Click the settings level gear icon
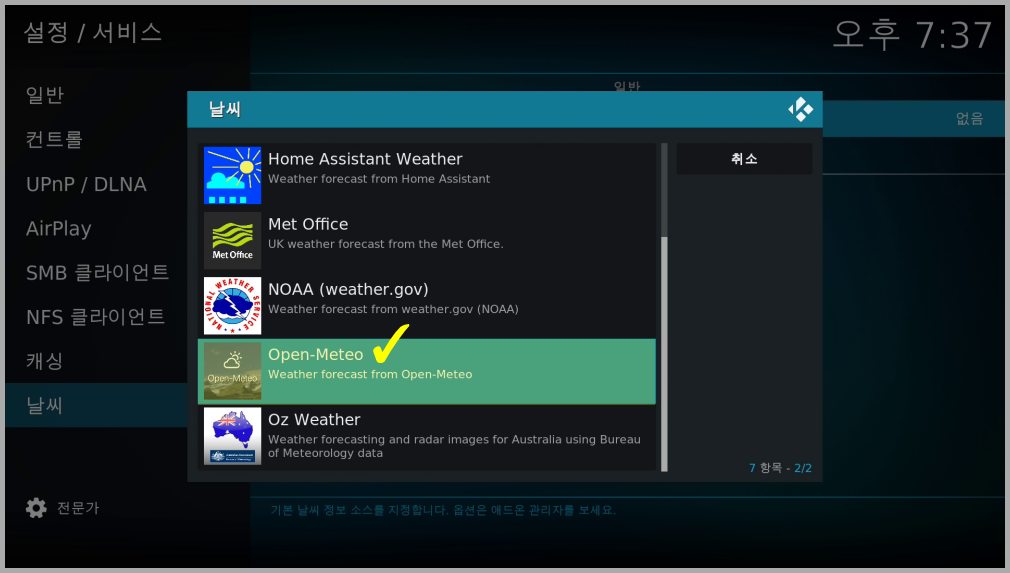Image resolution: width=1010 pixels, height=573 pixels. [36, 508]
